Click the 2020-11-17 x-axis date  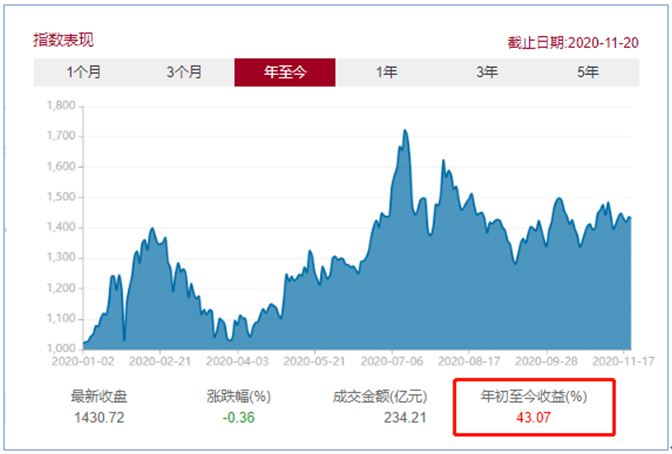coord(624,361)
